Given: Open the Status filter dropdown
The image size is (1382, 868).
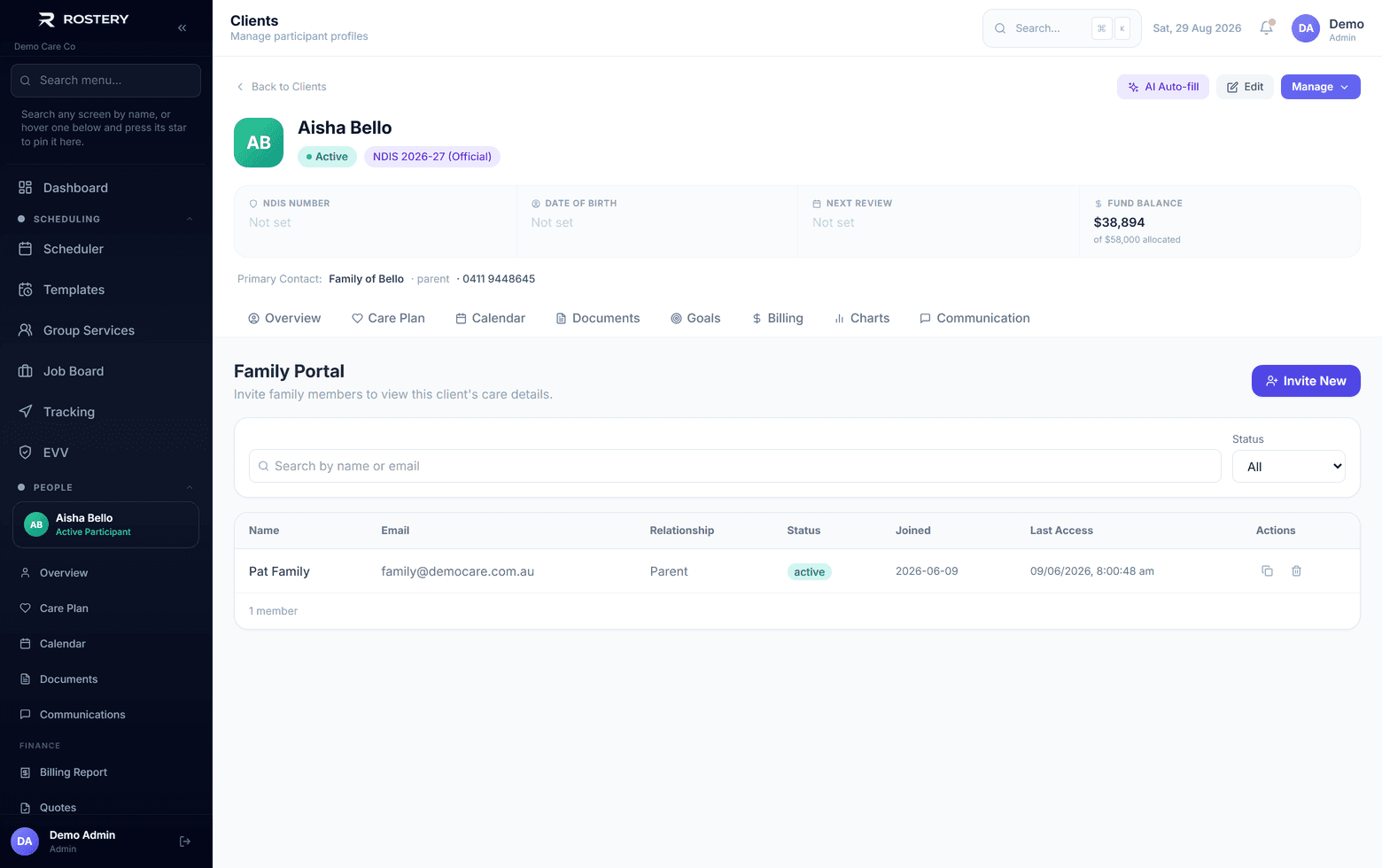Looking at the screenshot, I should point(1289,467).
